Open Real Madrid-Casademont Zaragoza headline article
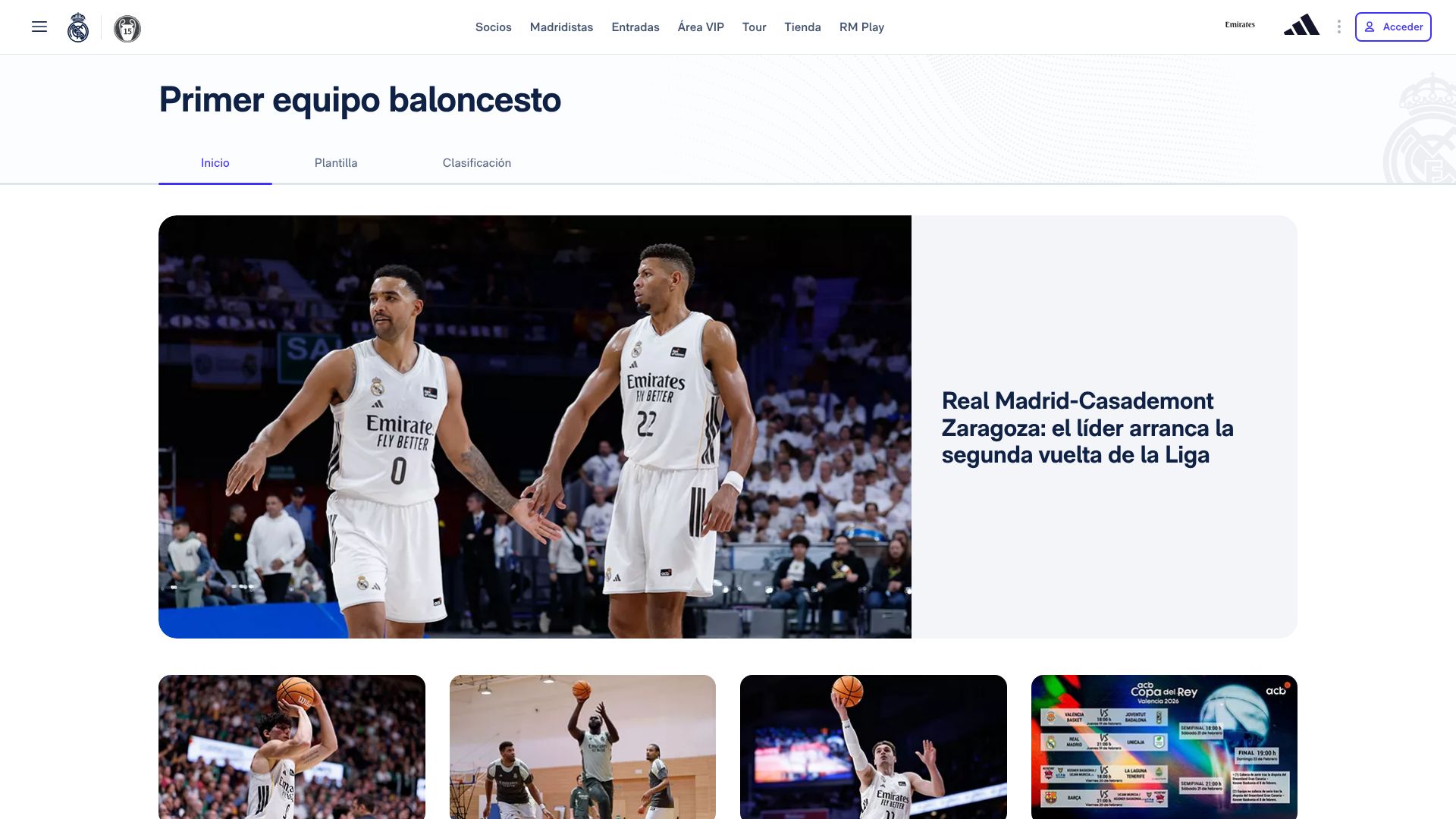The height and width of the screenshot is (819, 1456). 1087,428
